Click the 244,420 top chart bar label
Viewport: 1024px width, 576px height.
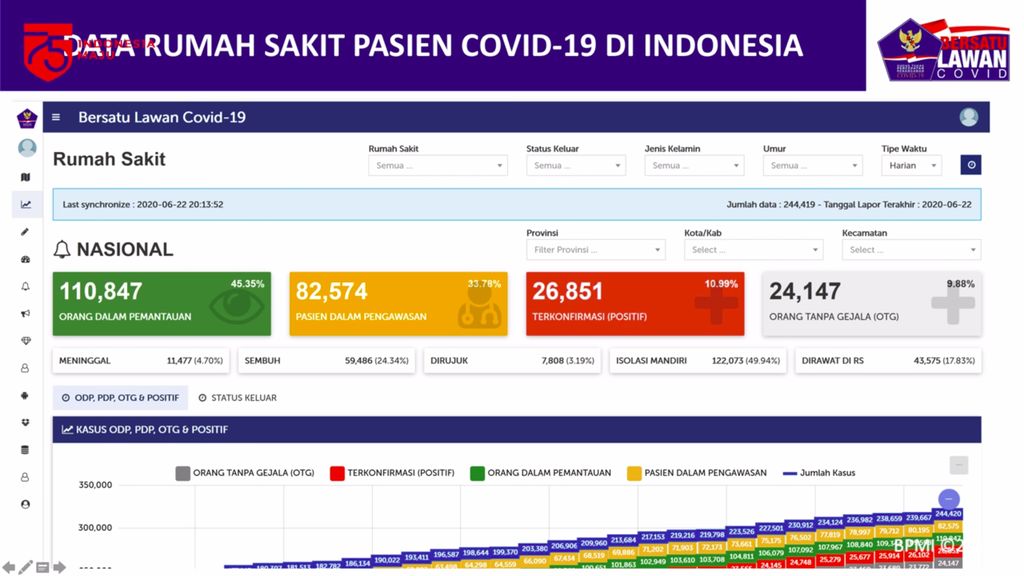tap(948, 514)
